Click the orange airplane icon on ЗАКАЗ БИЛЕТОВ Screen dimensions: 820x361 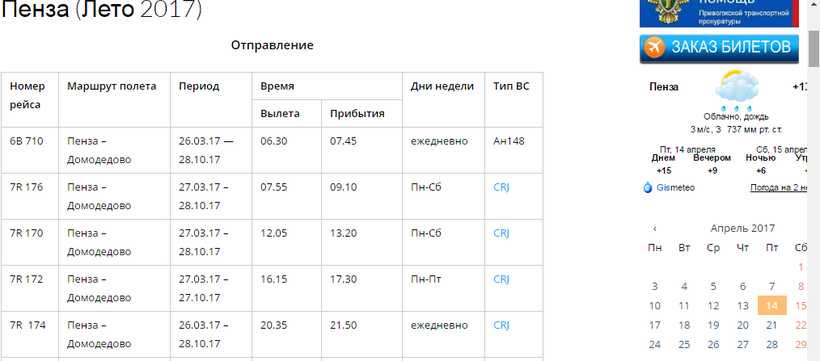[x=655, y=47]
